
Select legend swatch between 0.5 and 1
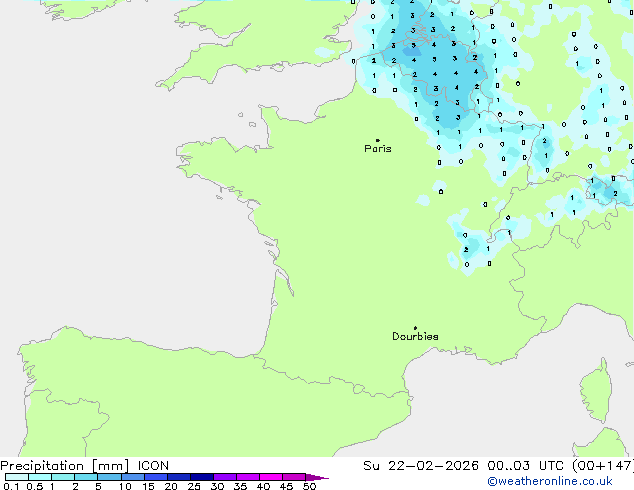point(40,477)
